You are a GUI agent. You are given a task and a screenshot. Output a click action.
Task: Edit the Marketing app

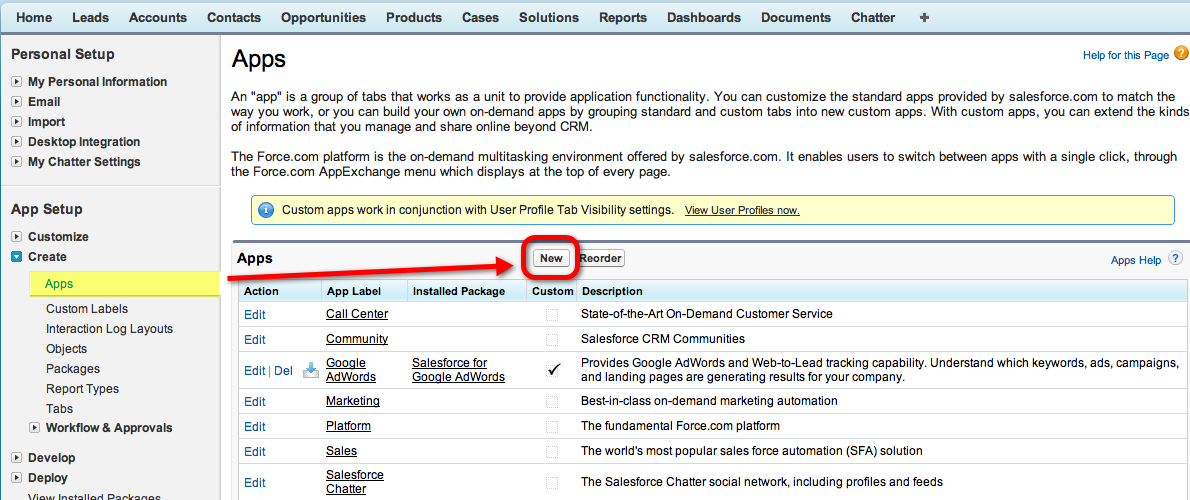[x=255, y=401]
